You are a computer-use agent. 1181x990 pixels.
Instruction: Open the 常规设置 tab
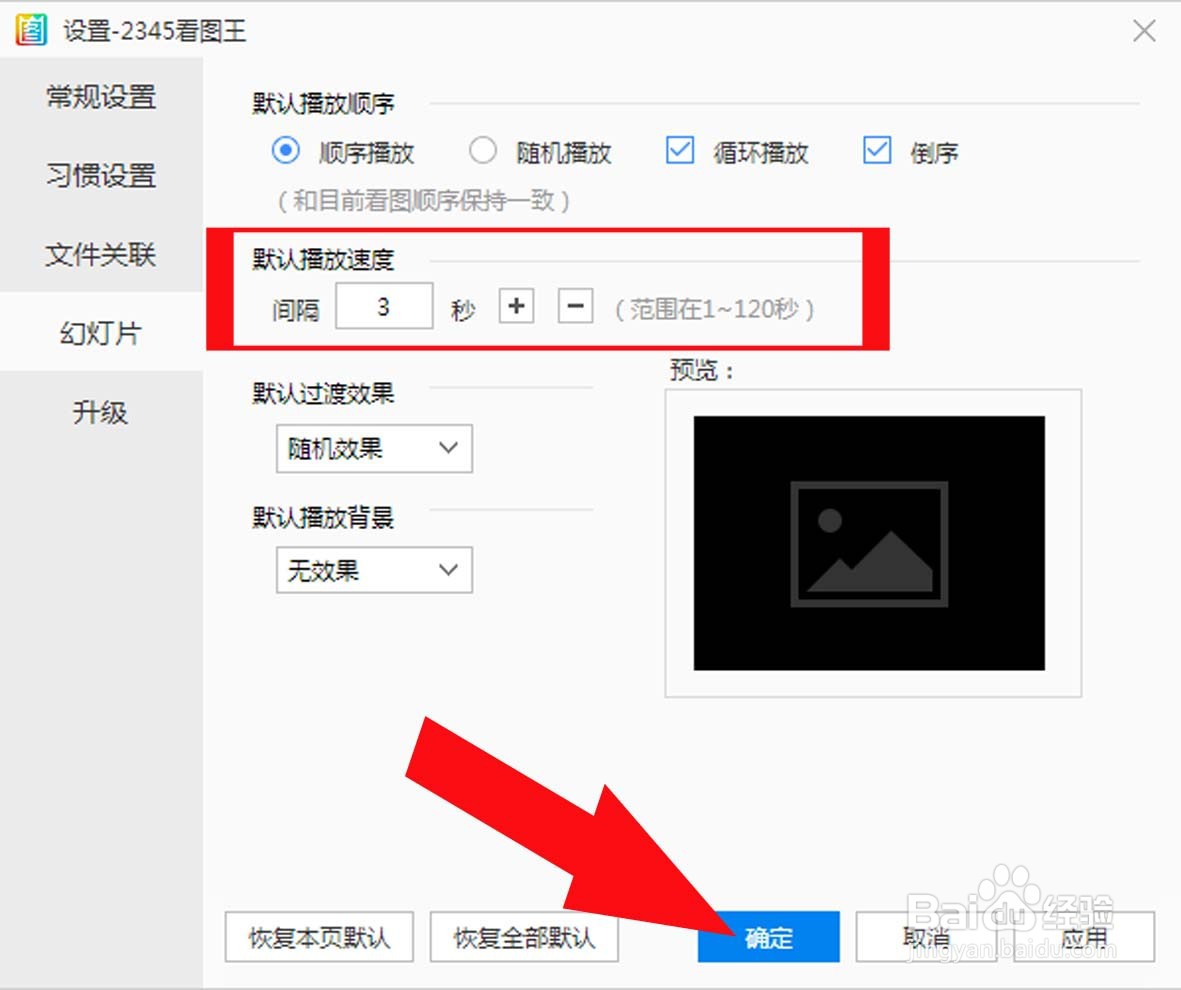[101, 97]
